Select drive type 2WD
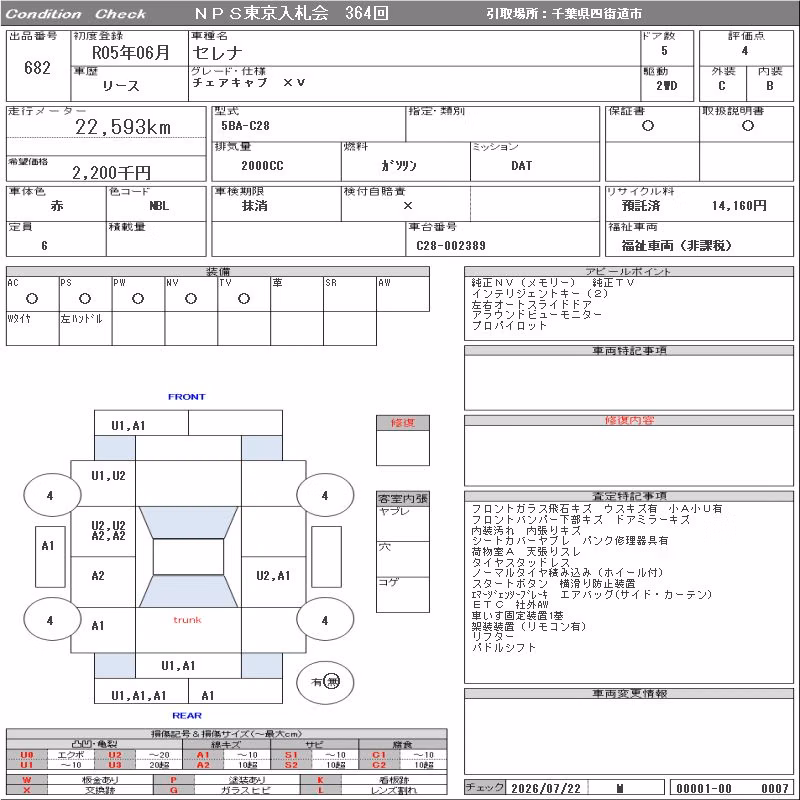Image resolution: width=800 pixels, height=800 pixels. [x=666, y=86]
